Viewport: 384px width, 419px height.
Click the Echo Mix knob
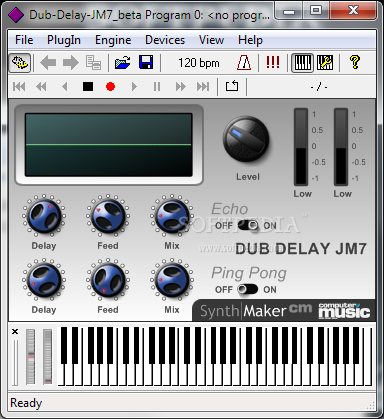point(172,216)
